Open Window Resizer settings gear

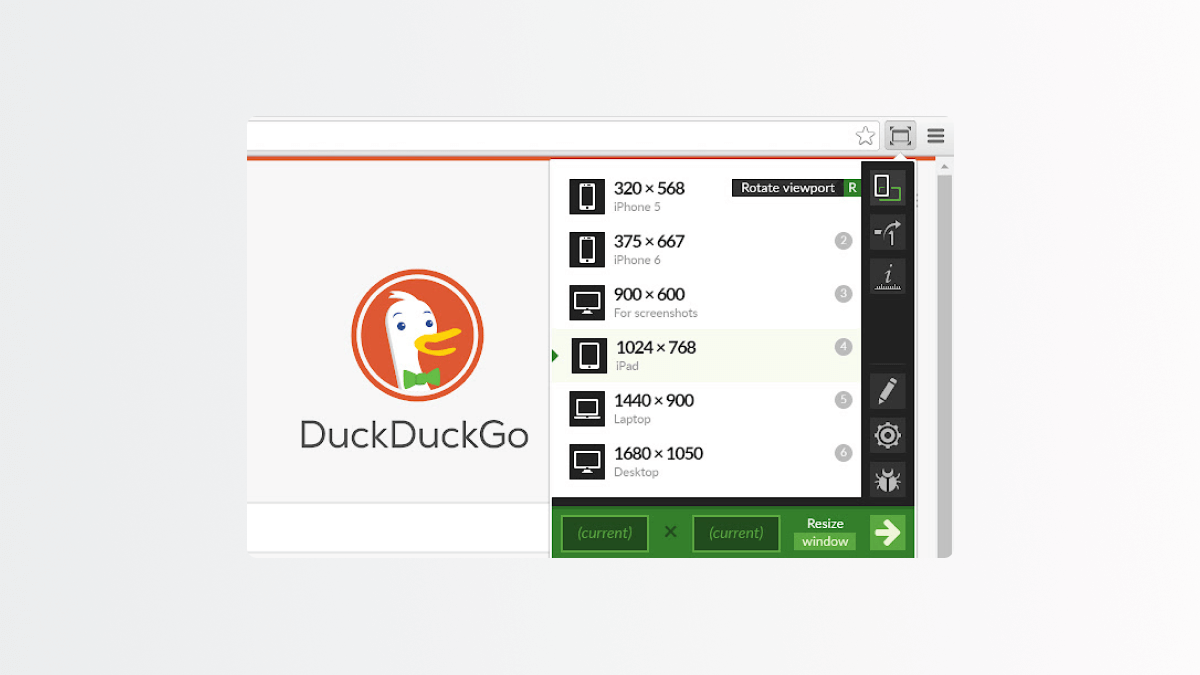(888, 436)
